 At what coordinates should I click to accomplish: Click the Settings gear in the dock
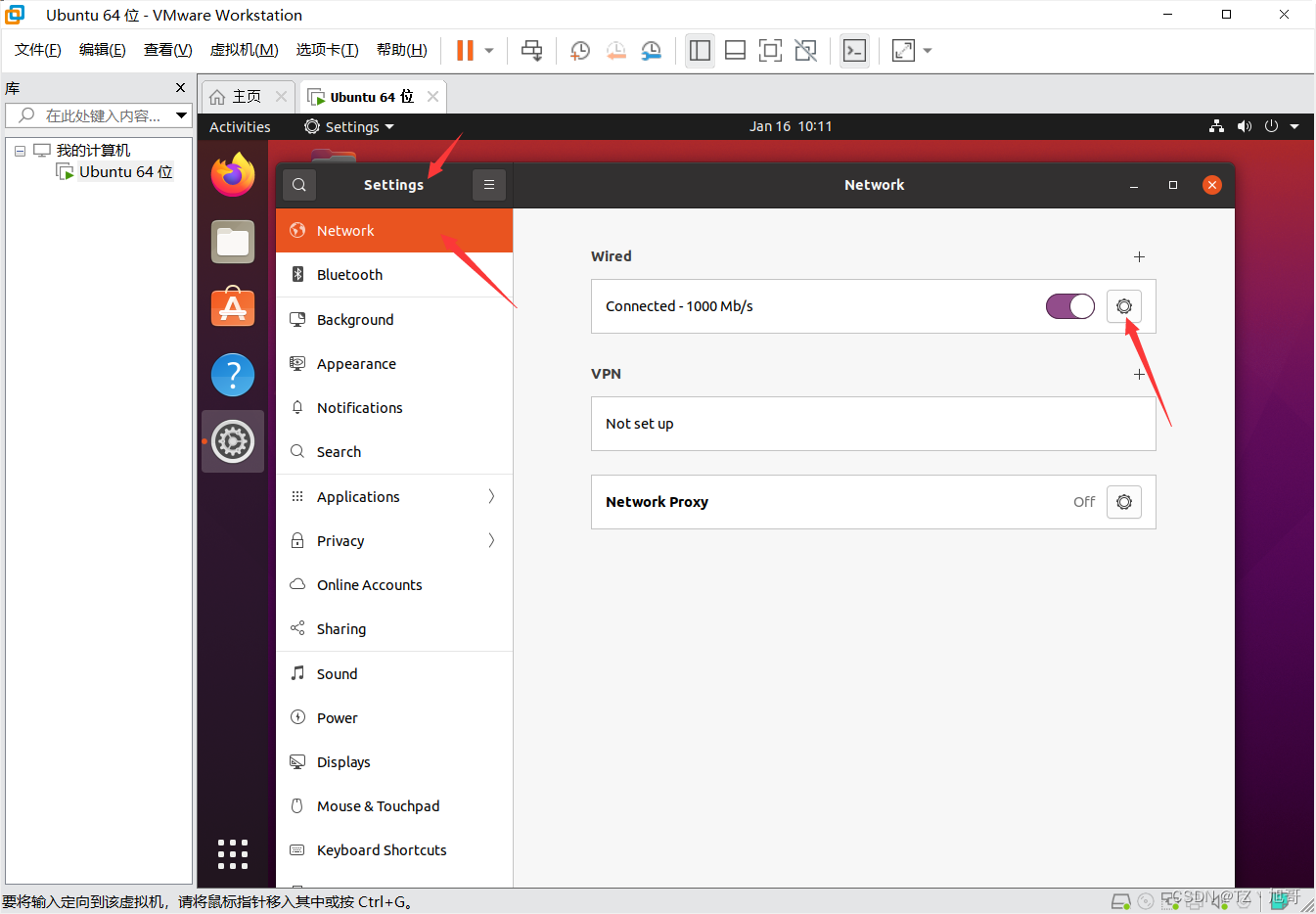pos(233,441)
